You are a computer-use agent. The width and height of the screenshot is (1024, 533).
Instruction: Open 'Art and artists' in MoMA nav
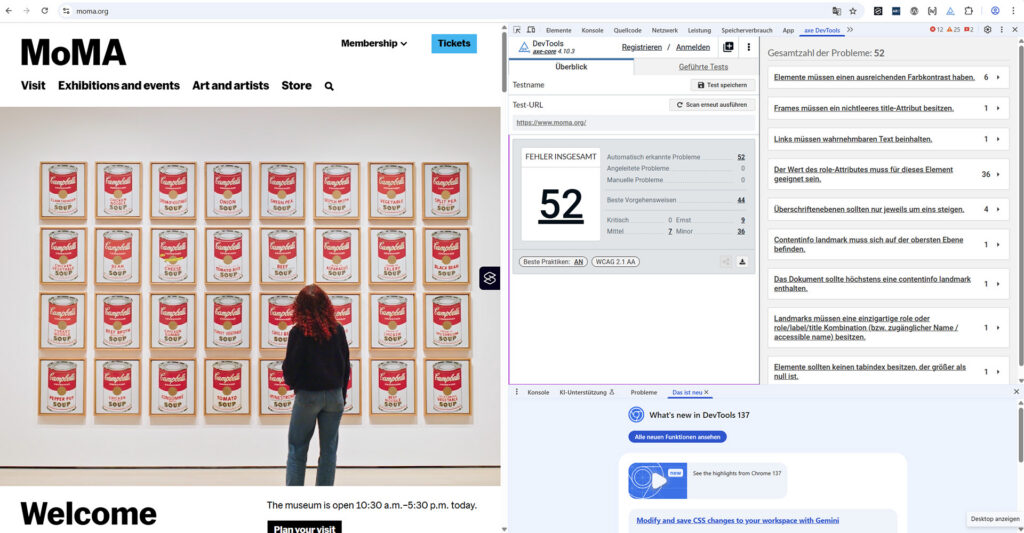coord(231,86)
